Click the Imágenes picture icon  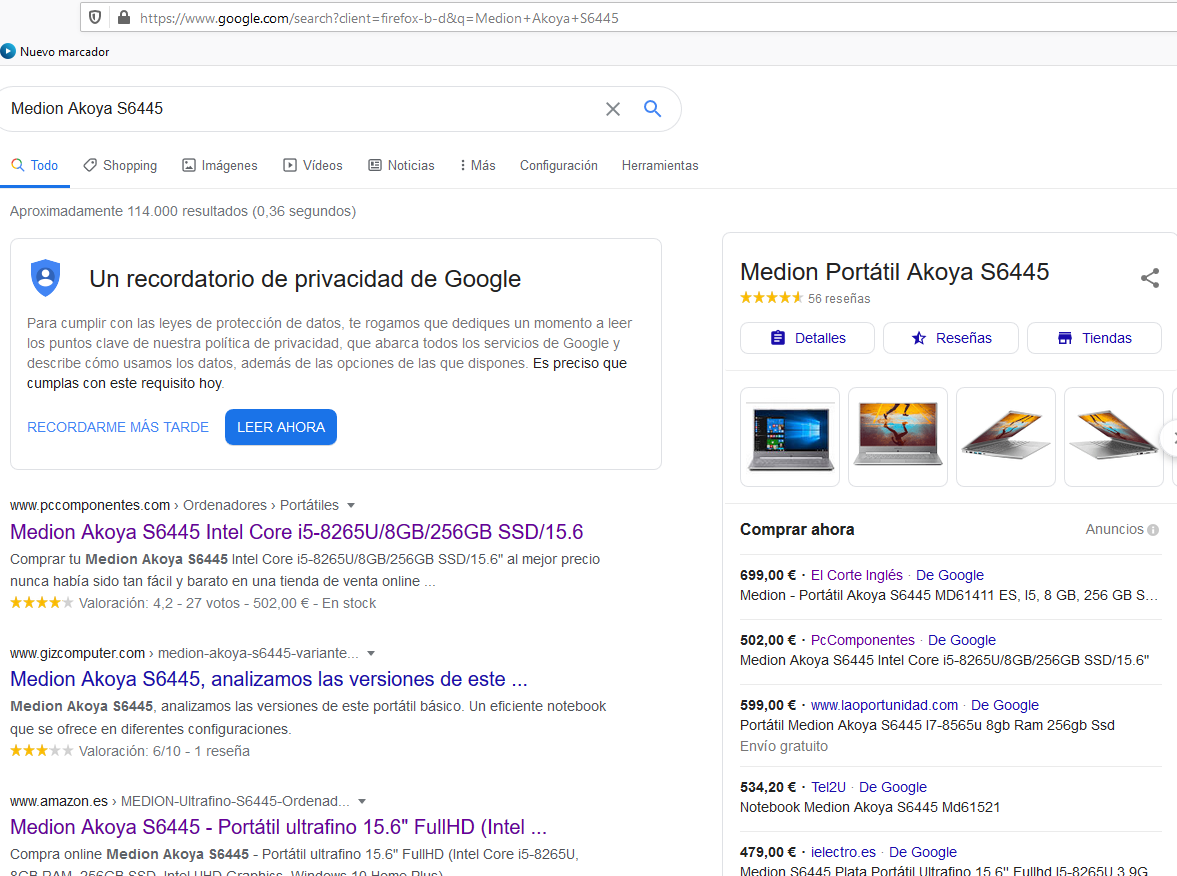click(189, 165)
